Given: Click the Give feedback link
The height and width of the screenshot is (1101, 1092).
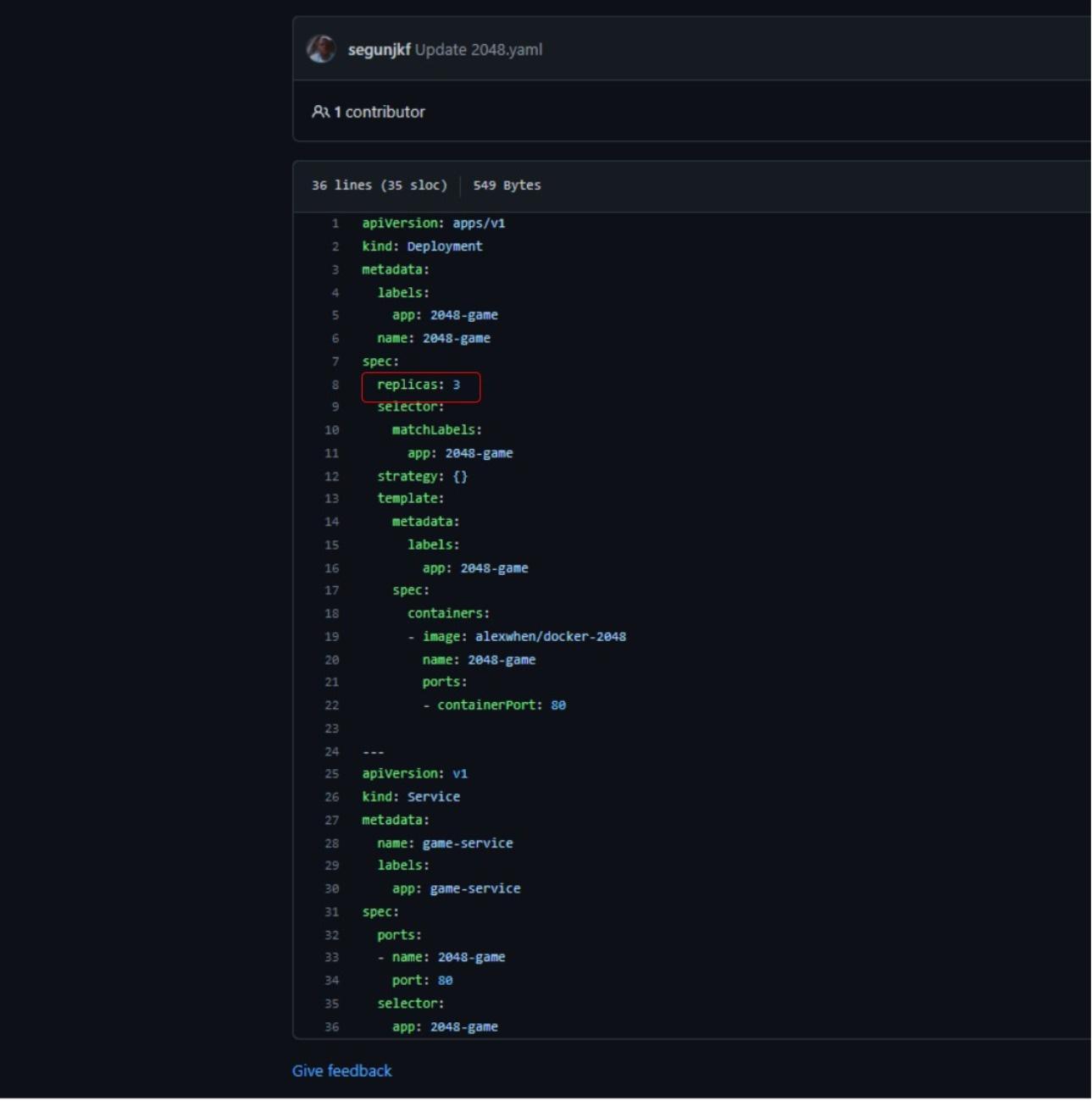Looking at the screenshot, I should click(341, 1071).
